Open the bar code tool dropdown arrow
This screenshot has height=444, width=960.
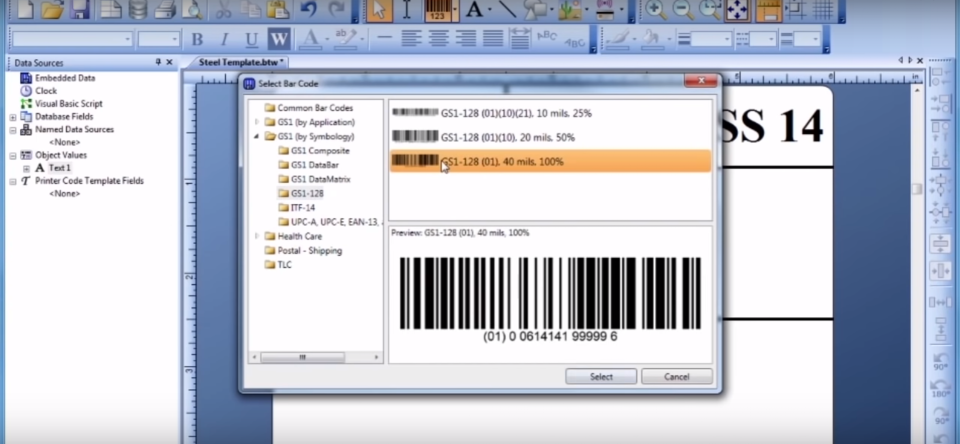tap(455, 10)
